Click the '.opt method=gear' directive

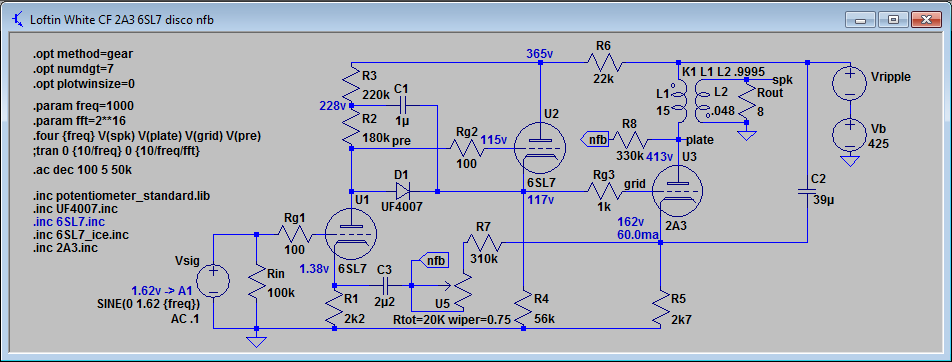click(83, 54)
